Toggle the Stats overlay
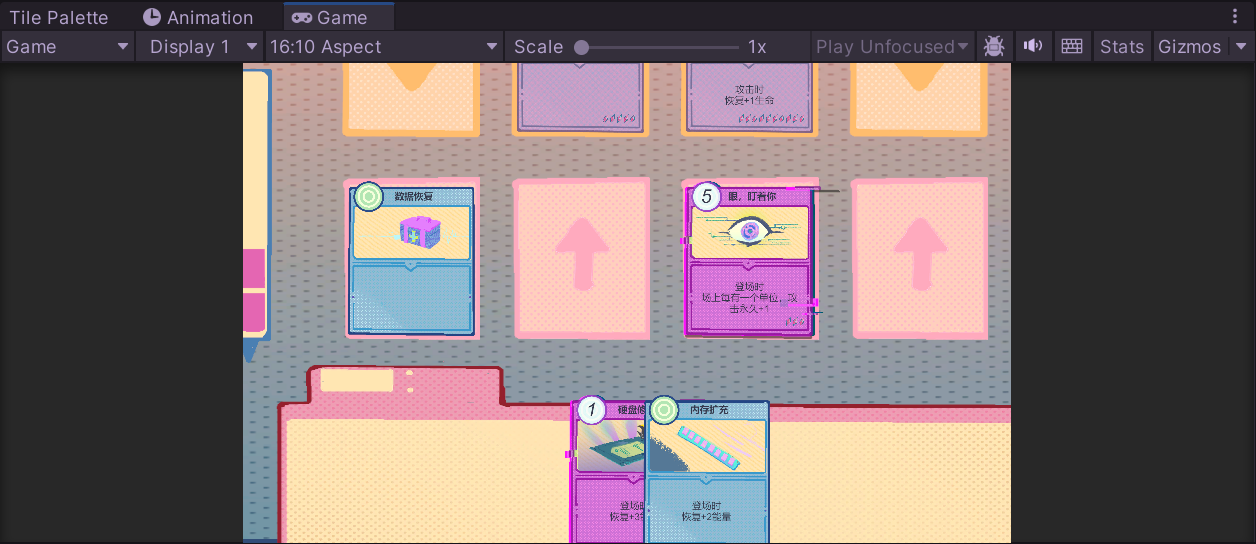The image size is (1256, 544). tap(1121, 47)
